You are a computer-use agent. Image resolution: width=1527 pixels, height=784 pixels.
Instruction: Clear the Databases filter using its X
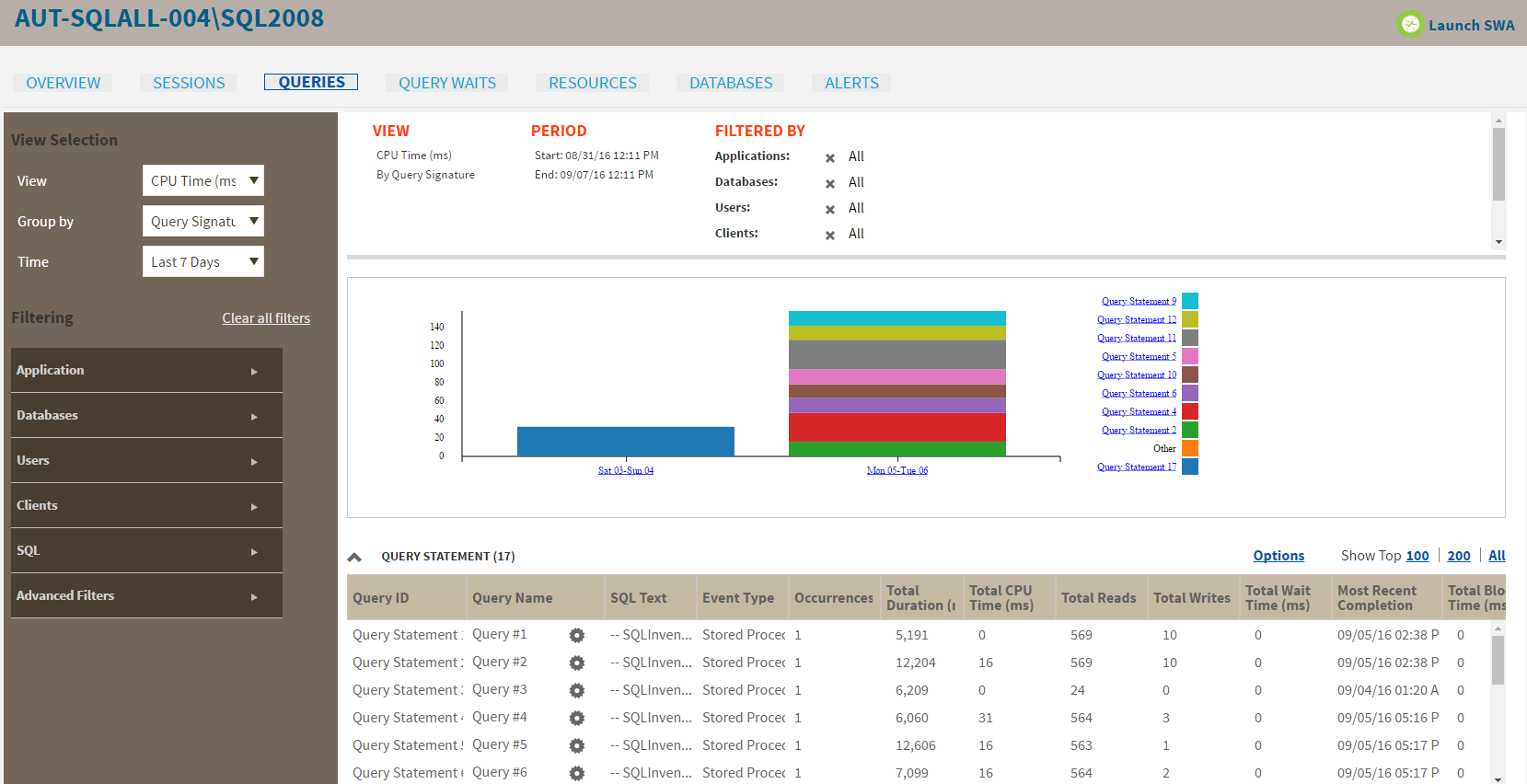[x=830, y=184]
